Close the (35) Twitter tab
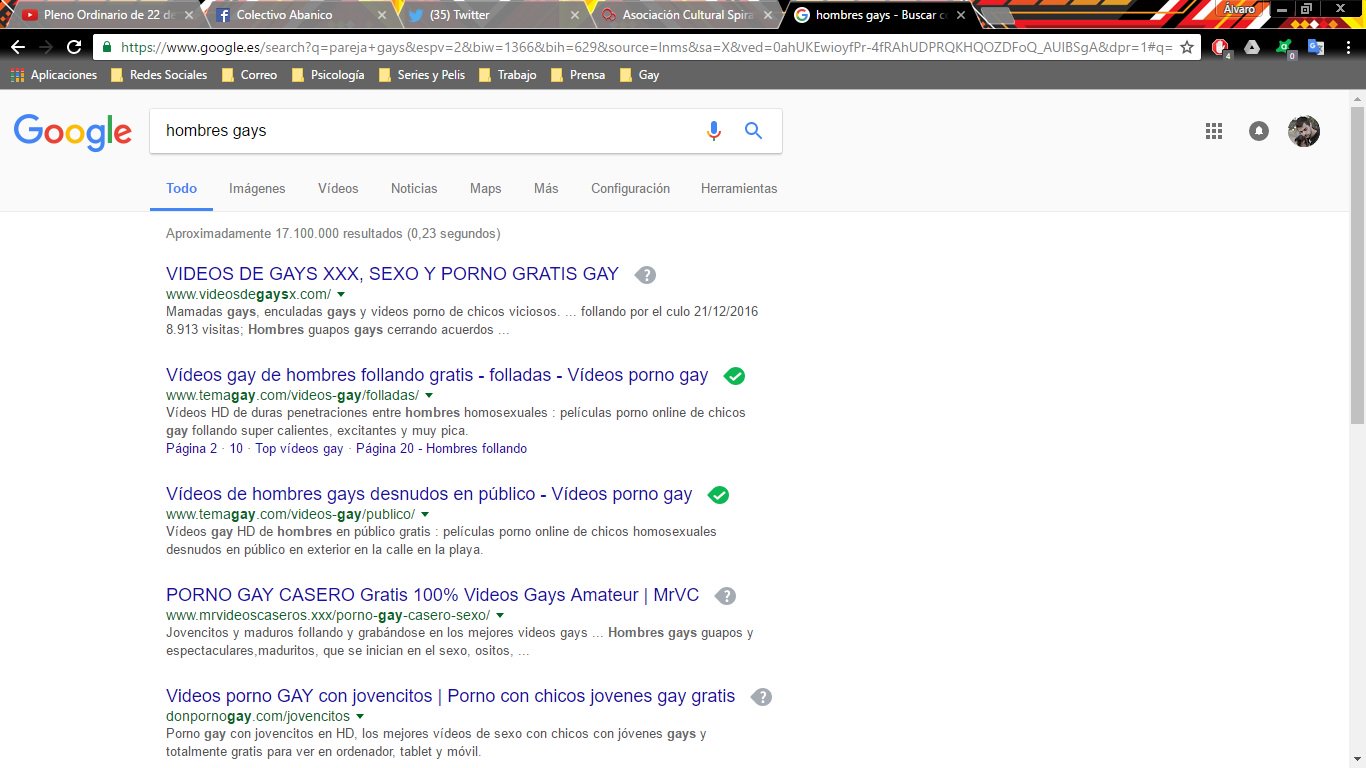This screenshot has width=1366, height=768. tap(574, 15)
